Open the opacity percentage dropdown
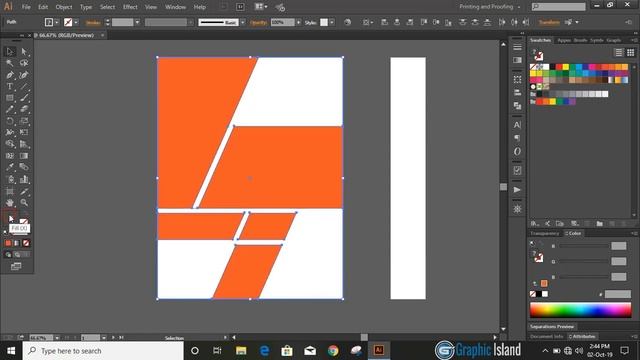 (x=298, y=22)
